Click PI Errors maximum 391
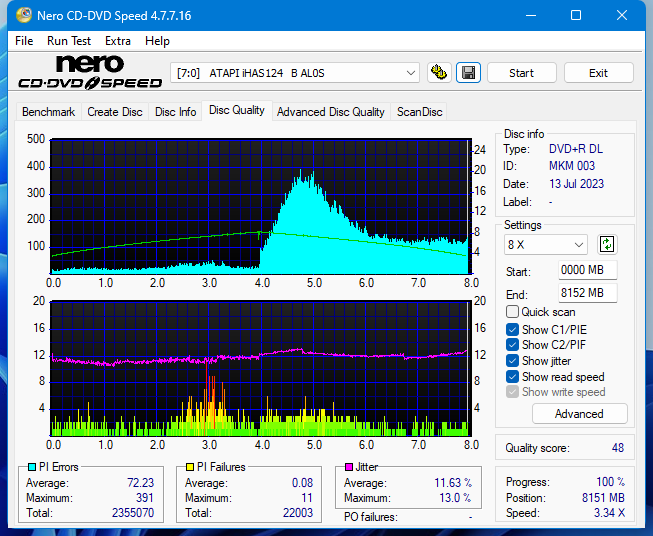Screen dimensions: 653x536 coord(145,498)
